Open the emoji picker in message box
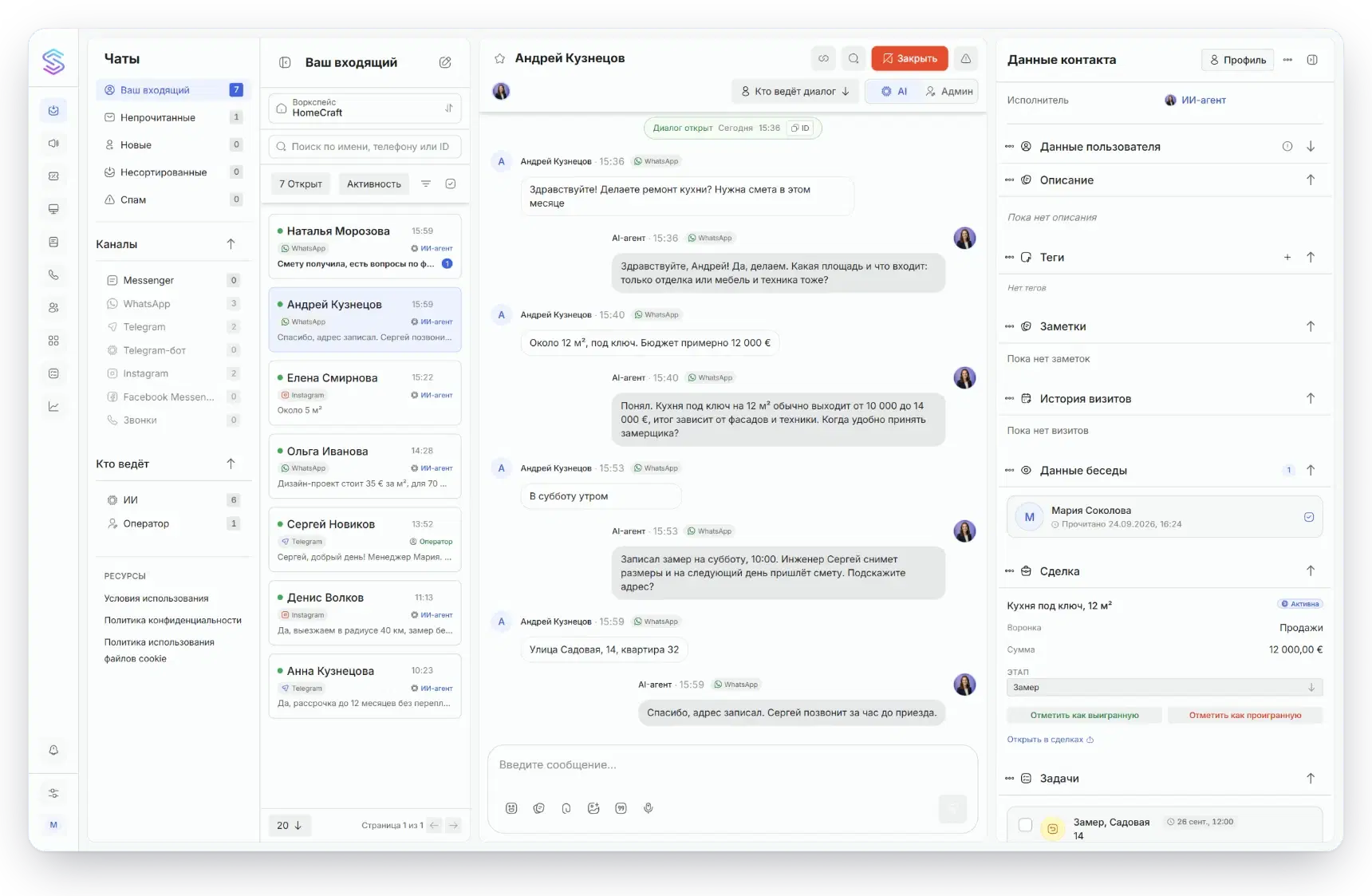This screenshot has height=896, width=1372. click(511, 808)
